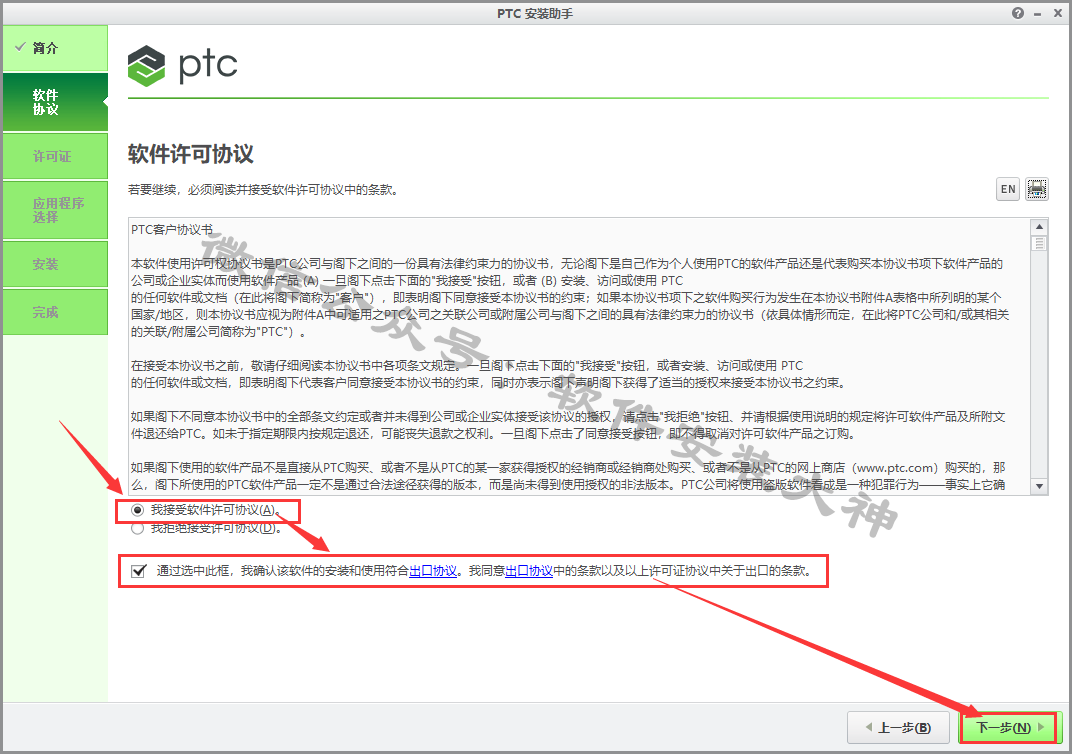This screenshot has width=1072, height=754.
Task: Toggle the export agreement confirmation checkbox
Action: pyautogui.click(x=139, y=571)
